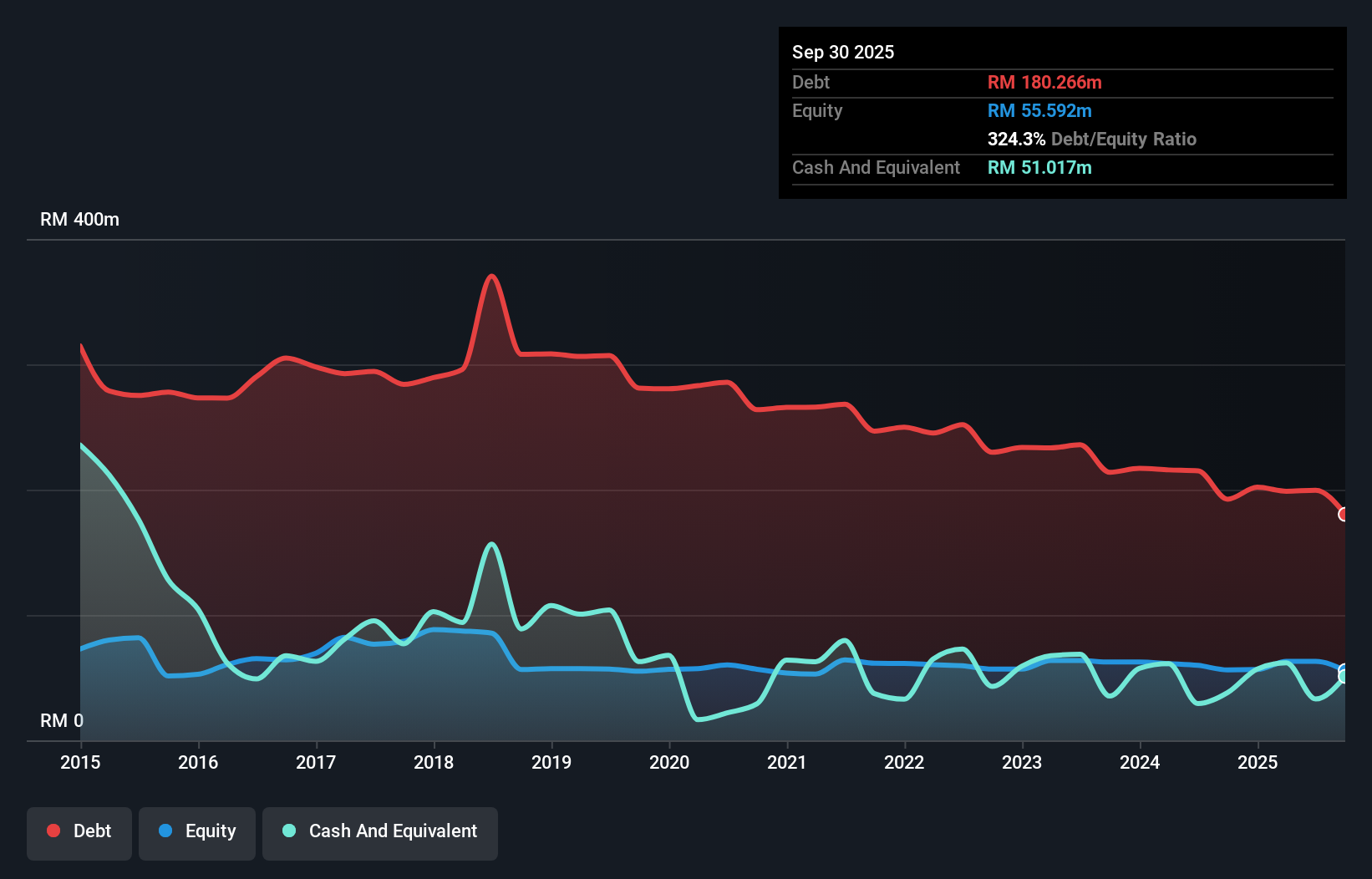Click the 2020 x-axis label
The height and width of the screenshot is (879, 1372).
(x=669, y=762)
